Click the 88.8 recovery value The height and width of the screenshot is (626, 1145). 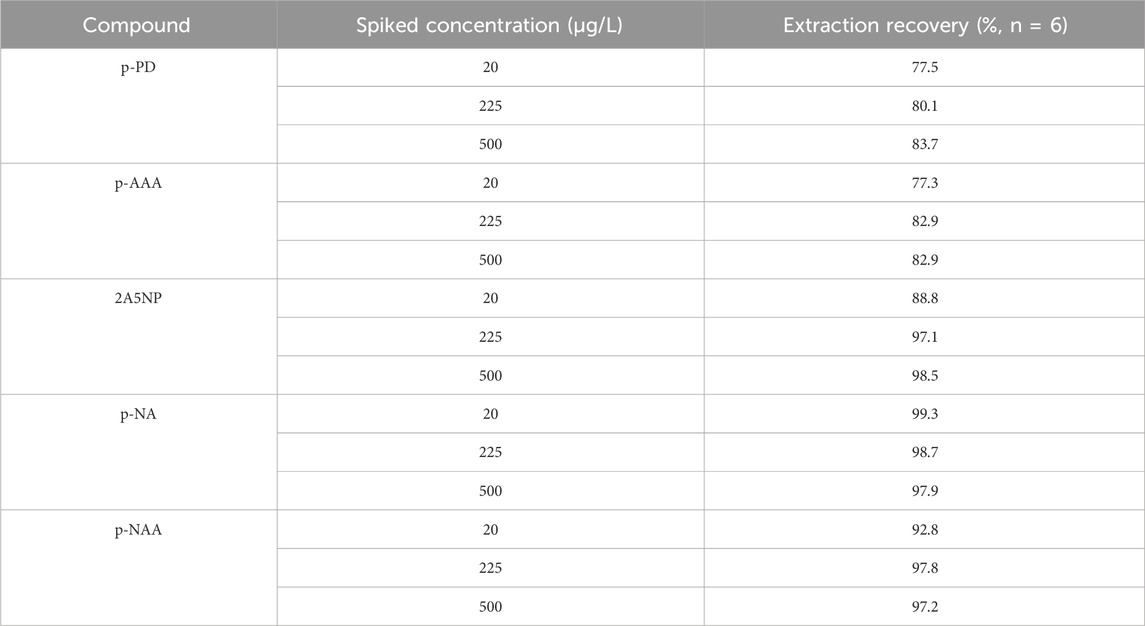[x=924, y=298]
